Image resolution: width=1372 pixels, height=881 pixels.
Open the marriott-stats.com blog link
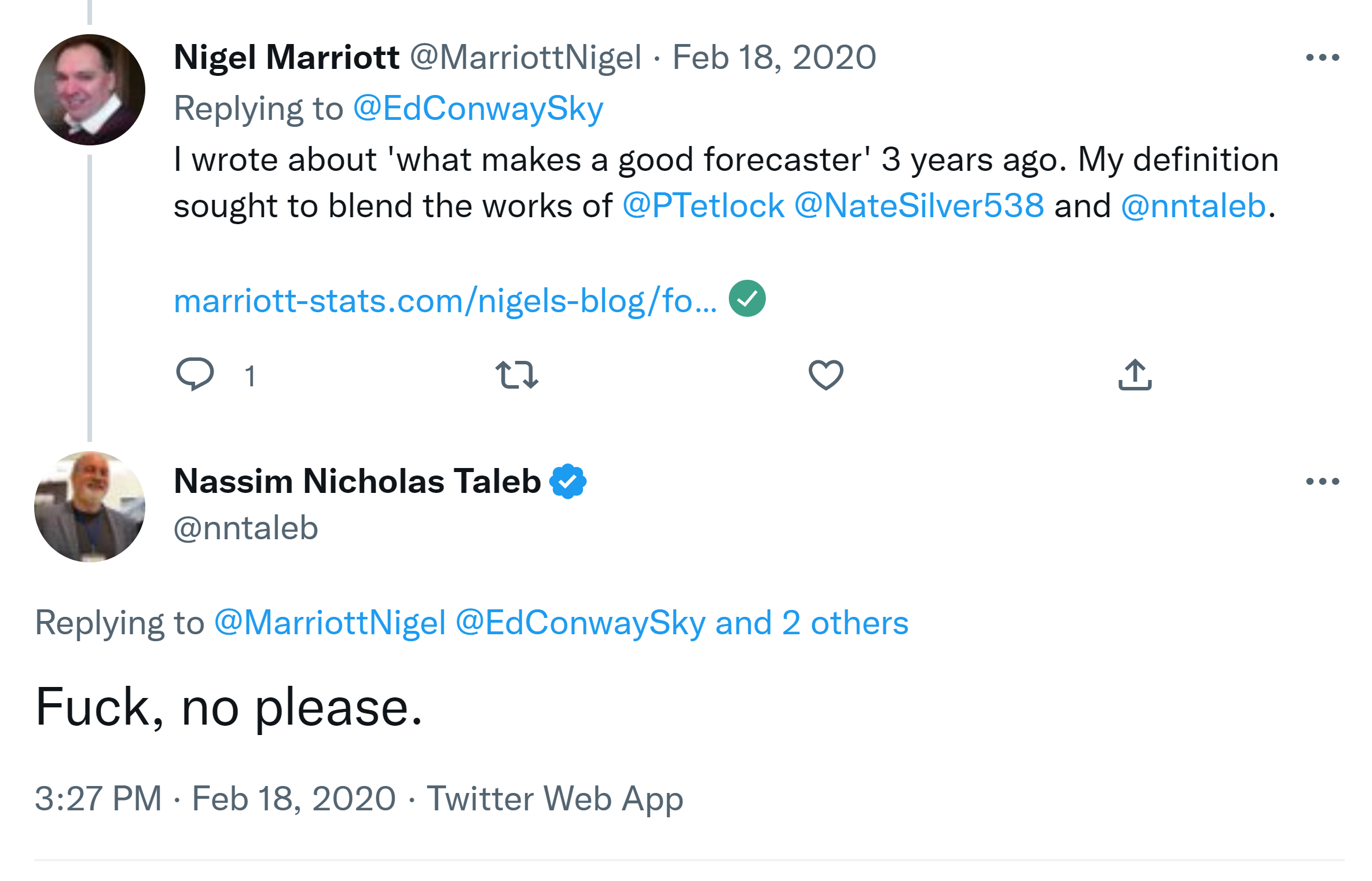(x=445, y=301)
